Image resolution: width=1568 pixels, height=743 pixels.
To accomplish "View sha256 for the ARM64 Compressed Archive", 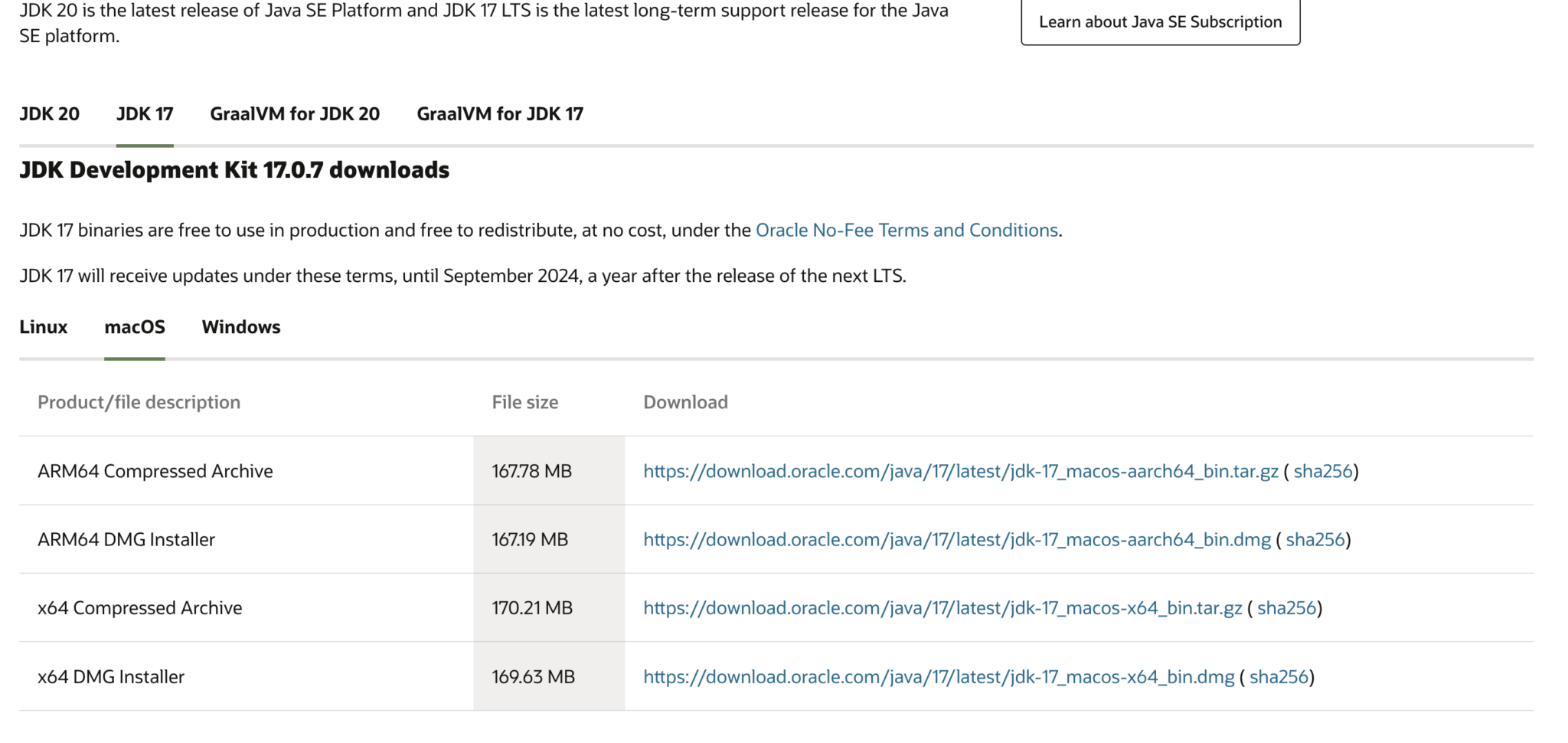I will (1322, 471).
